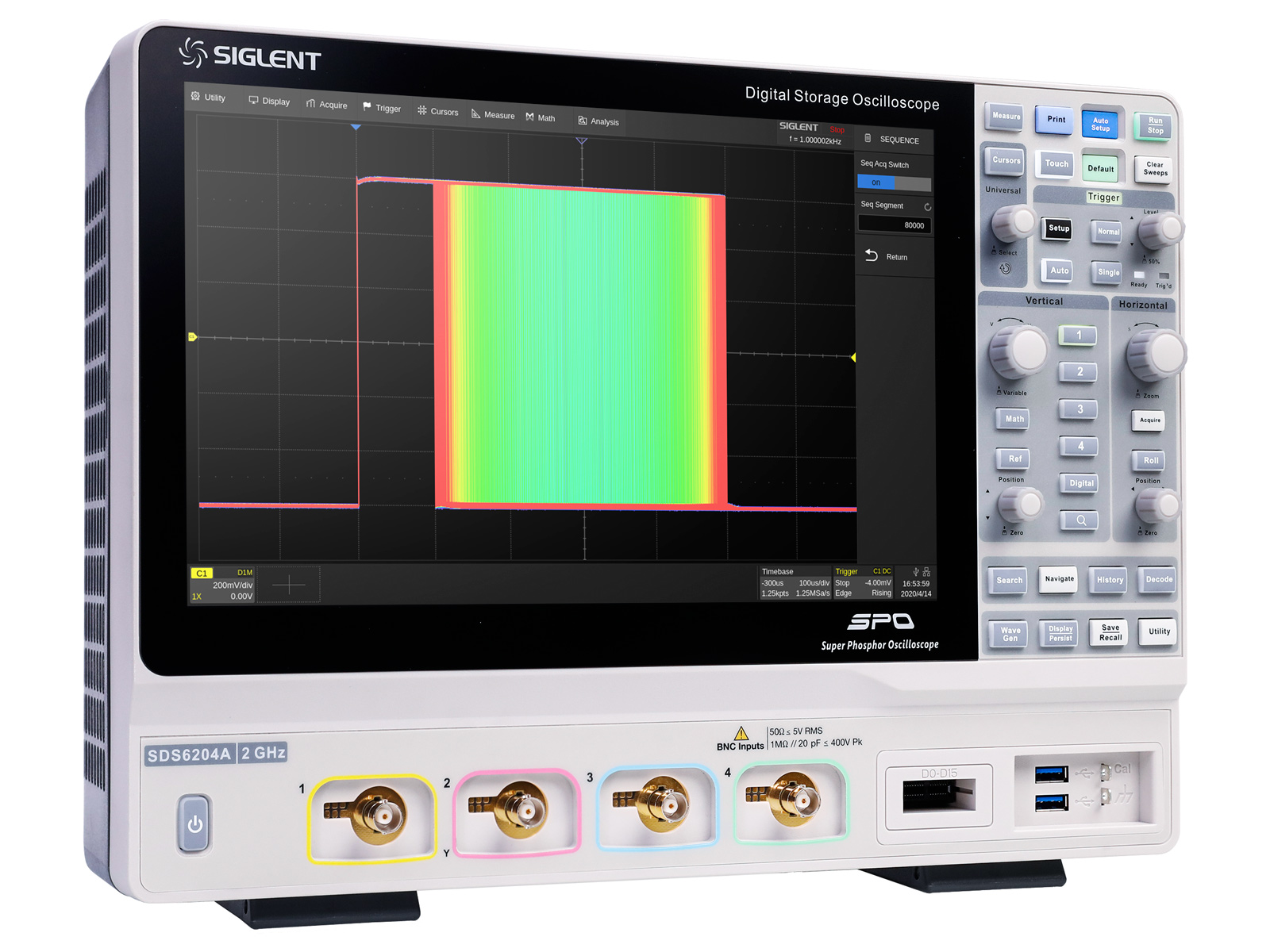Open the on-screen Measure menu
Screen dimensions: 1270x952
pos(493,114)
